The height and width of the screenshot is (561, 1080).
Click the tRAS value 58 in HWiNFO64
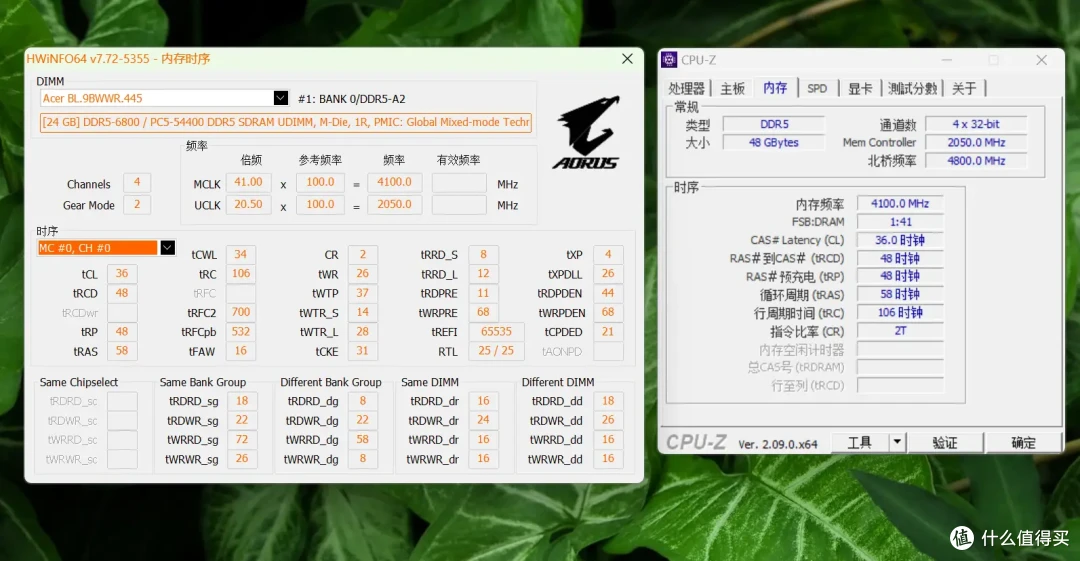coord(122,351)
